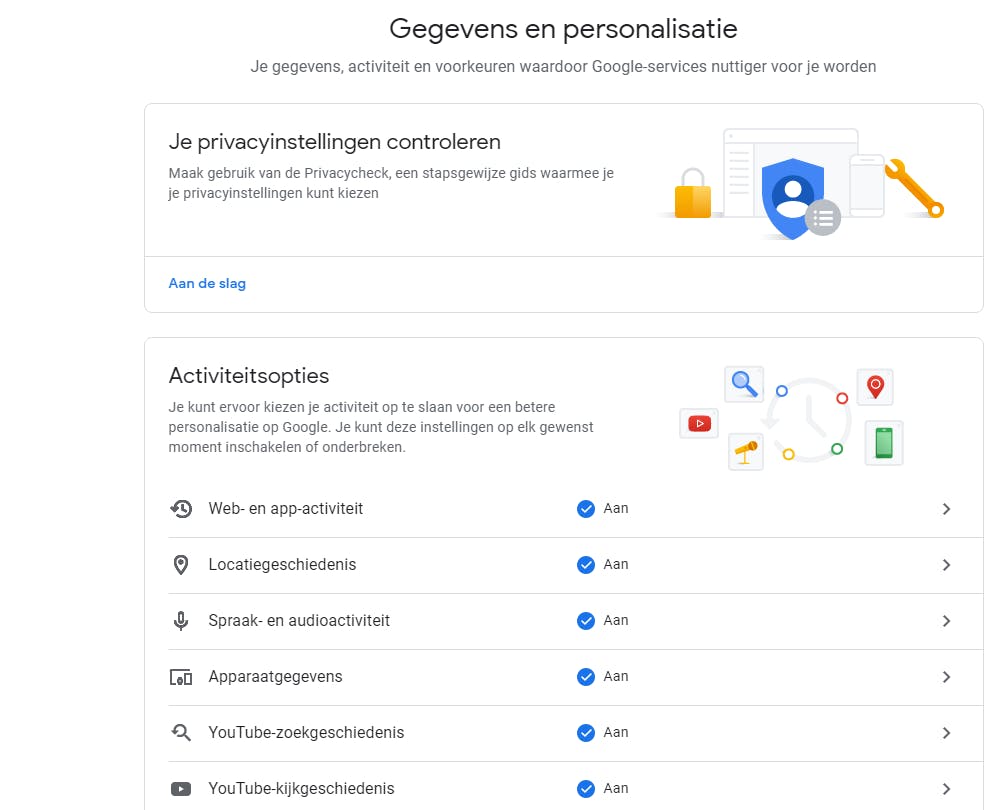Click the Aan de slag link
993x810 pixels.
(207, 283)
